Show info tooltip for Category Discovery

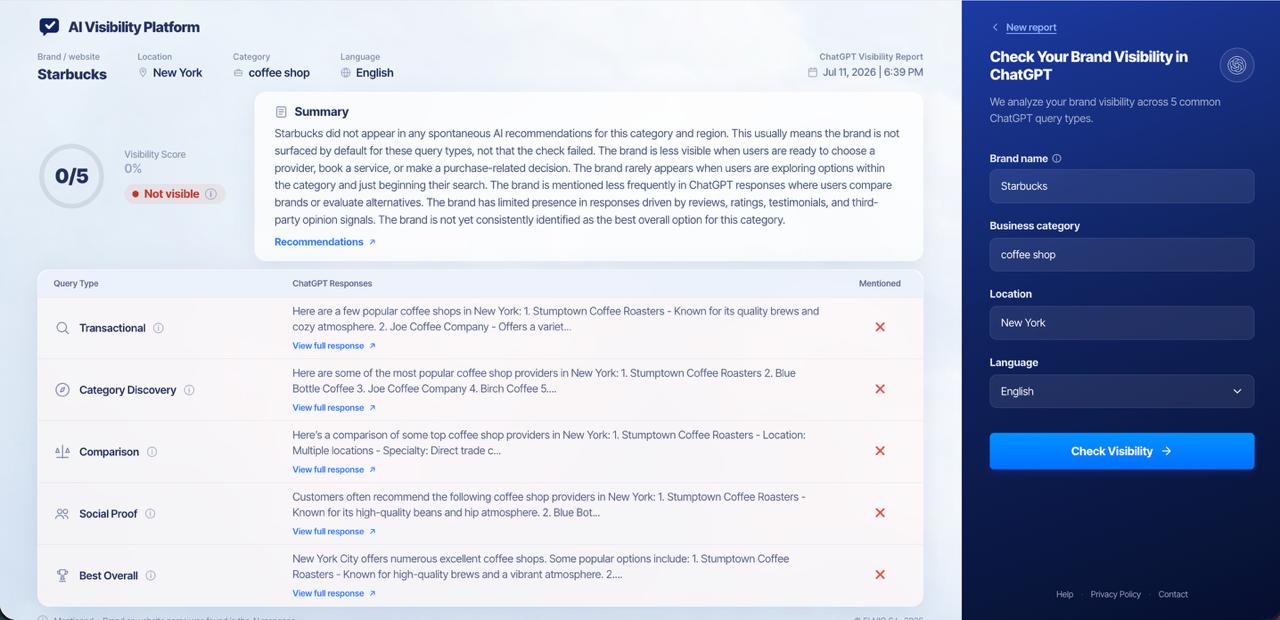click(189, 390)
